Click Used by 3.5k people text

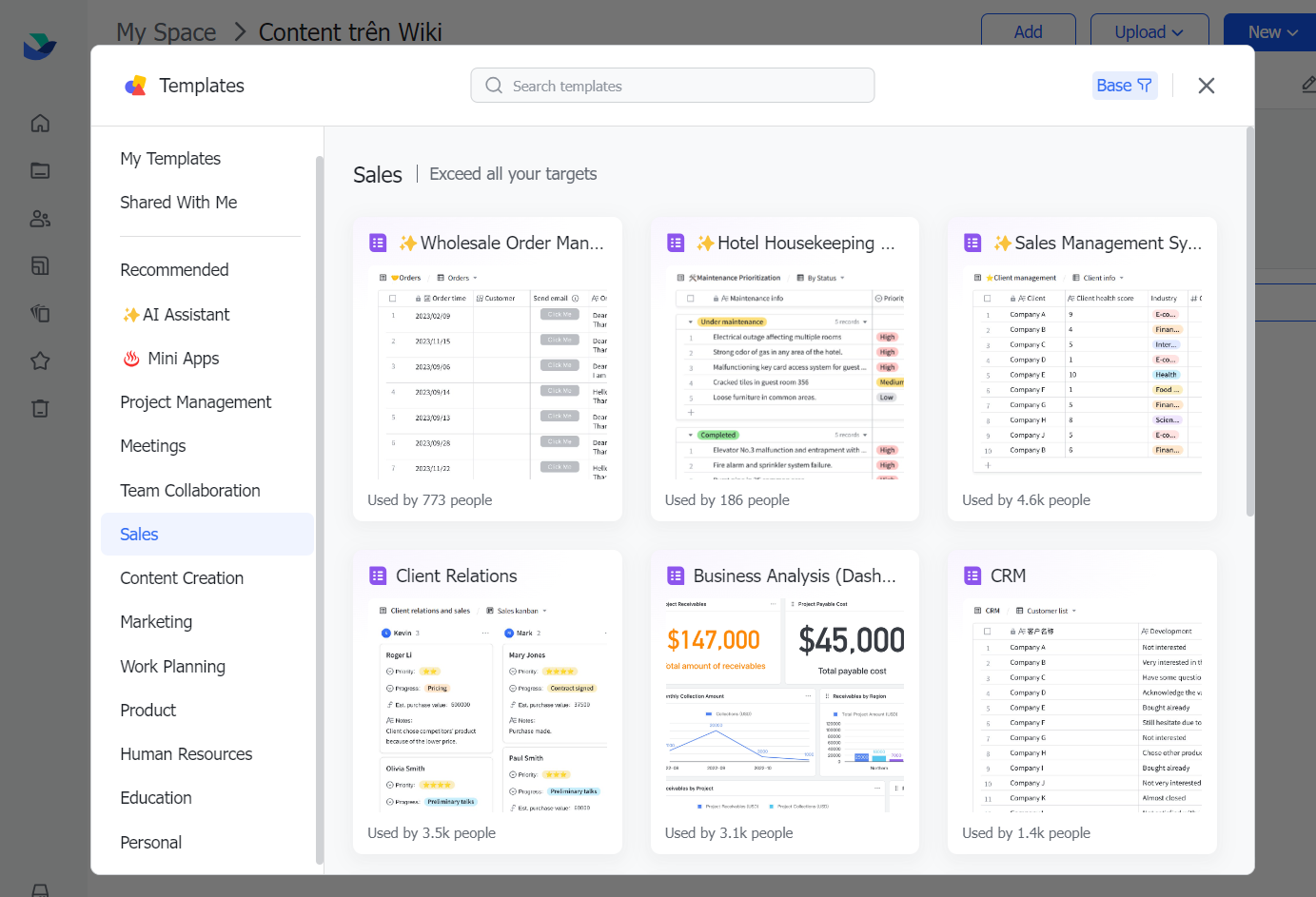(x=432, y=833)
